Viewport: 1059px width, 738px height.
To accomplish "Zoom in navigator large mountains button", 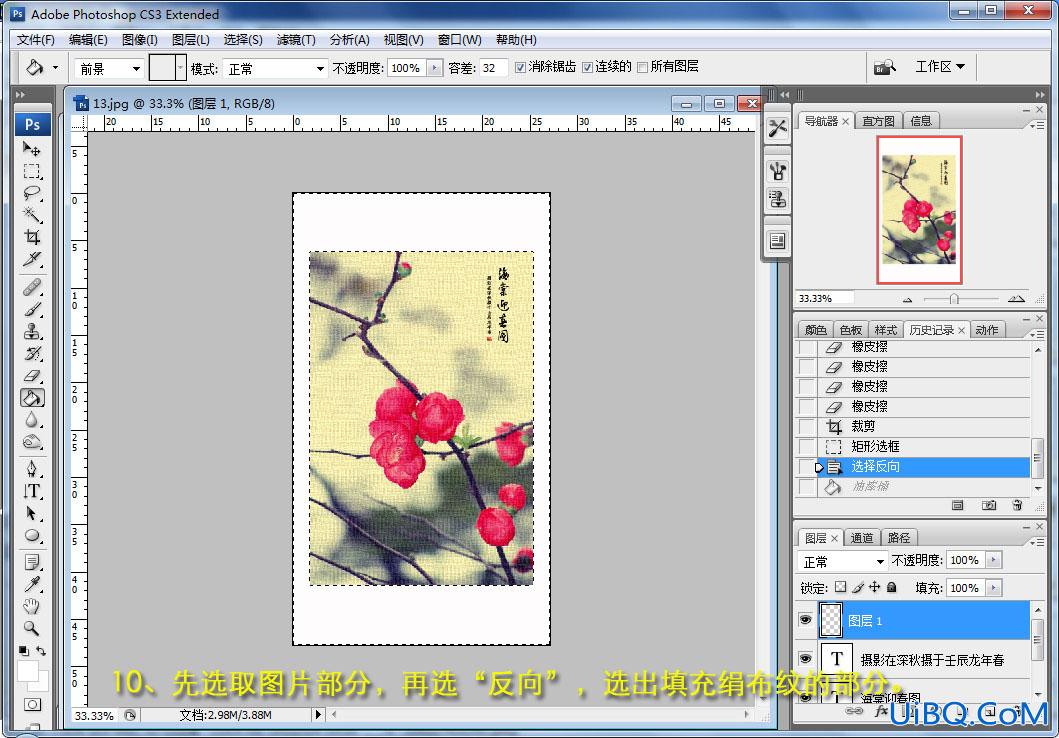I will click(1016, 298).
